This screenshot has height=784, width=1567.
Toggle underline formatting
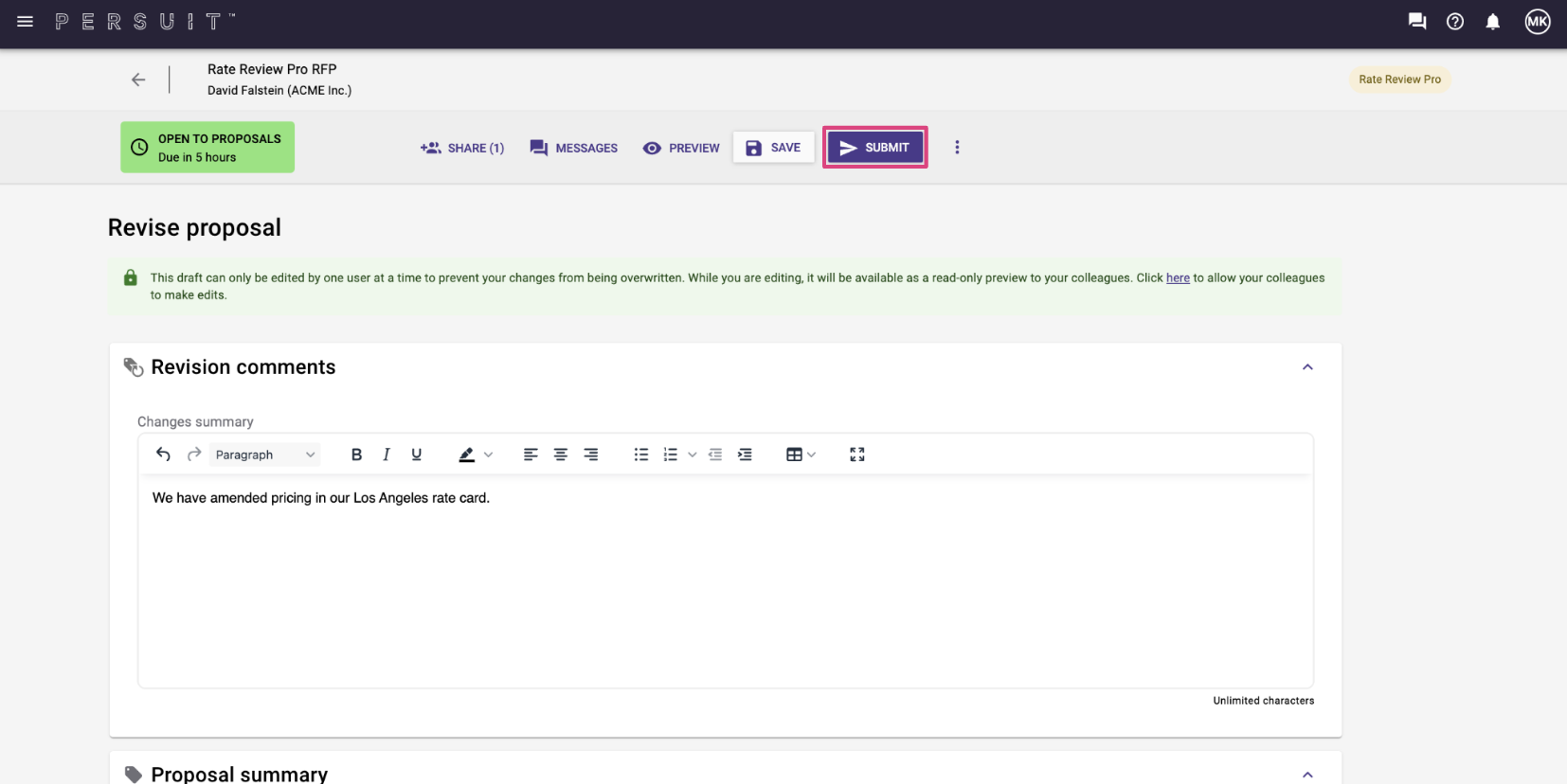[x=417, y=454]
